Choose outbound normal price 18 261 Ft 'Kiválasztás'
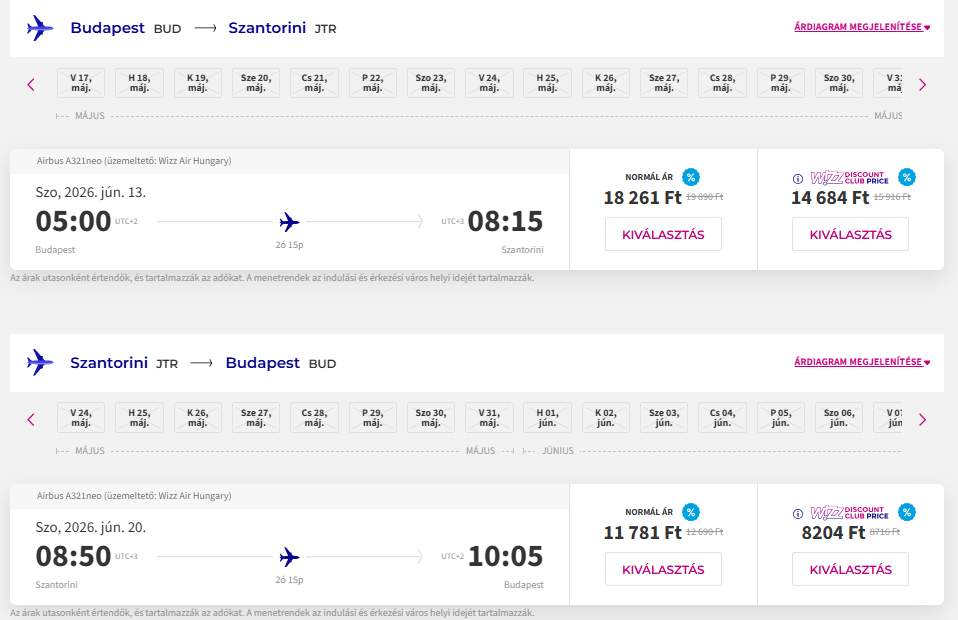 [663, 234]
